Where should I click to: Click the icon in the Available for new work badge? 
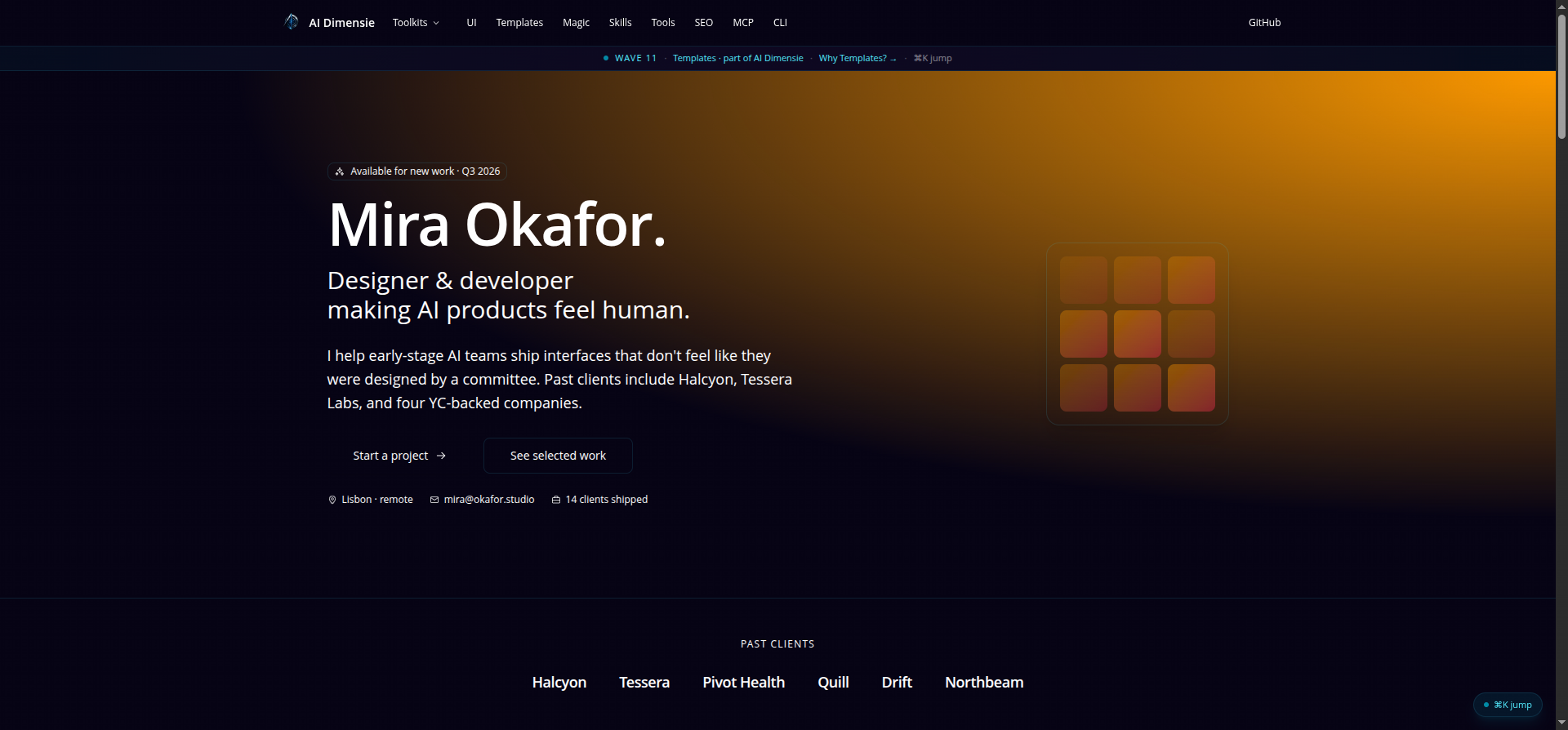[340, 172]
